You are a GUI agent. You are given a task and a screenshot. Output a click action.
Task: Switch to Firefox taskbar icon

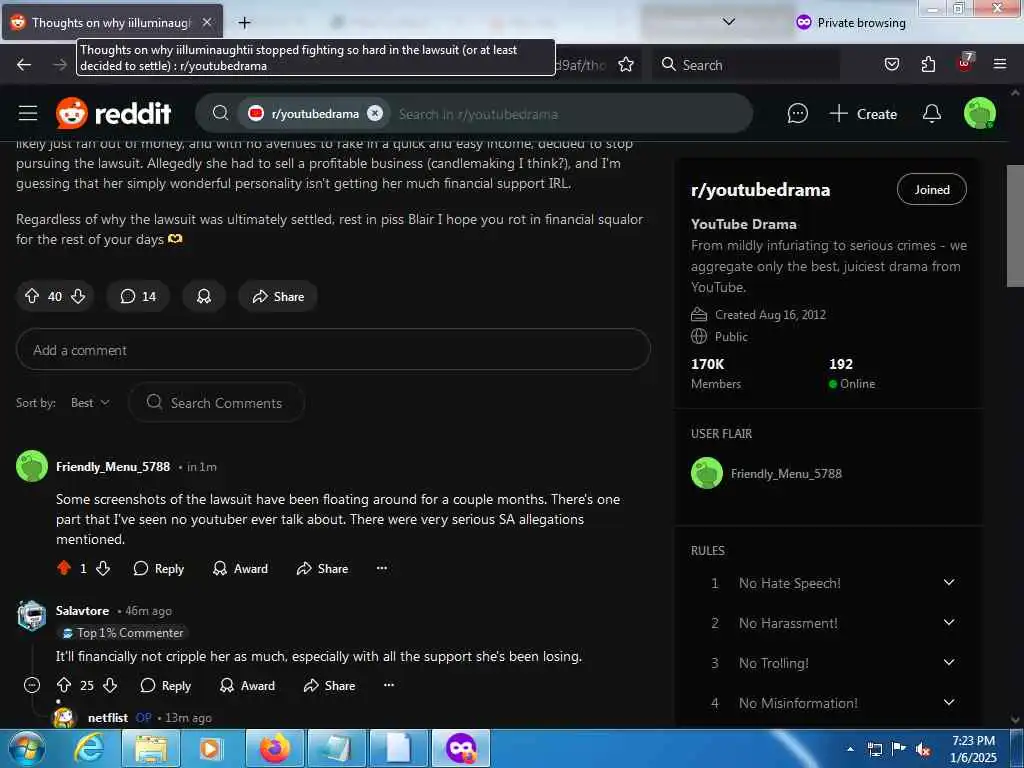point(274,748)
